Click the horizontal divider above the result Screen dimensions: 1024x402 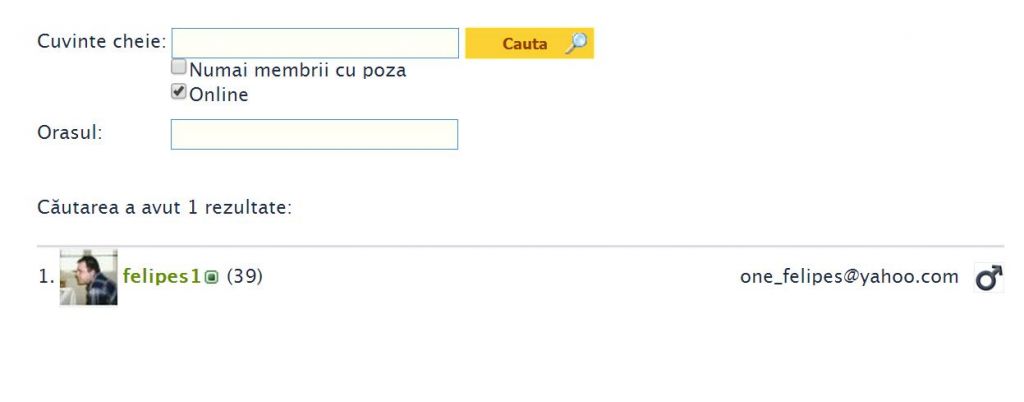pos(520,246)
